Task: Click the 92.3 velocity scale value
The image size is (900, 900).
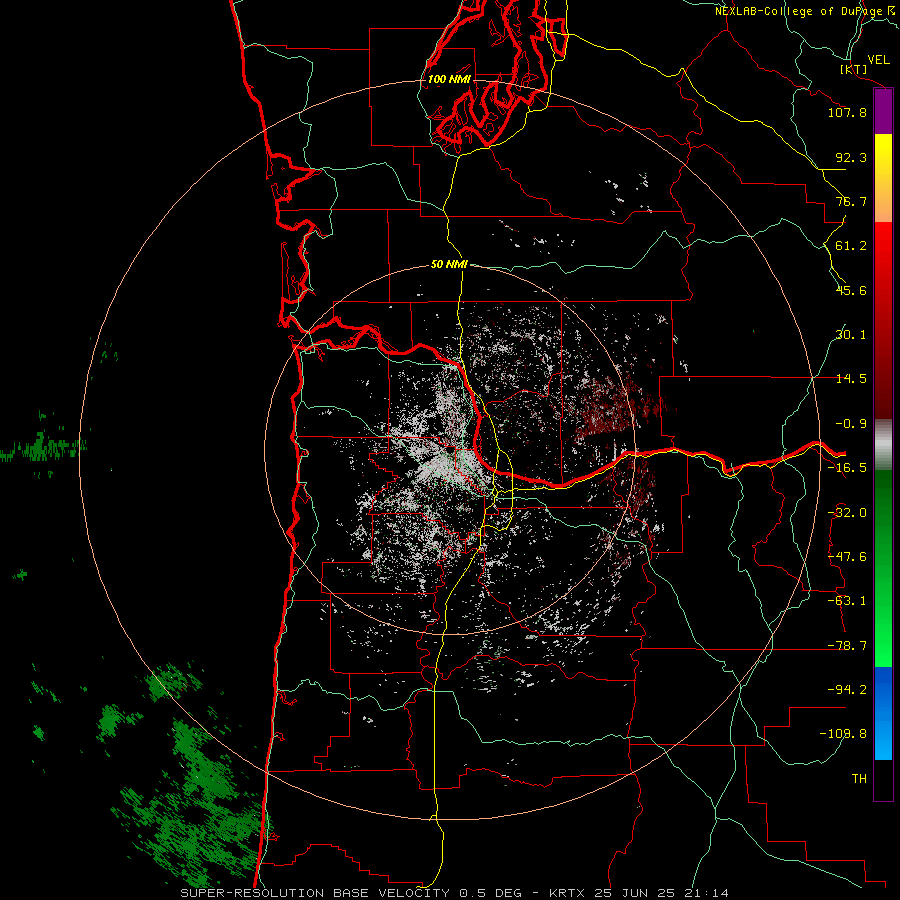Action: coord(851,157)
